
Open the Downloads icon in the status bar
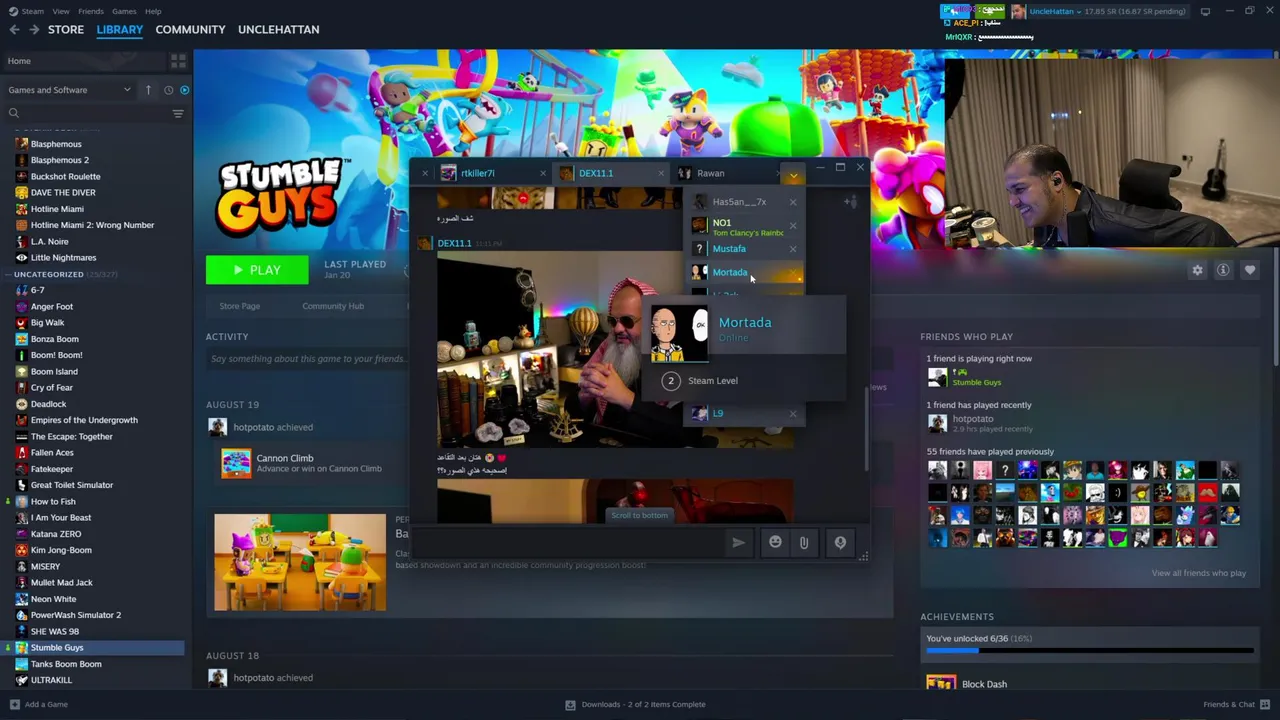pos(570,704)
